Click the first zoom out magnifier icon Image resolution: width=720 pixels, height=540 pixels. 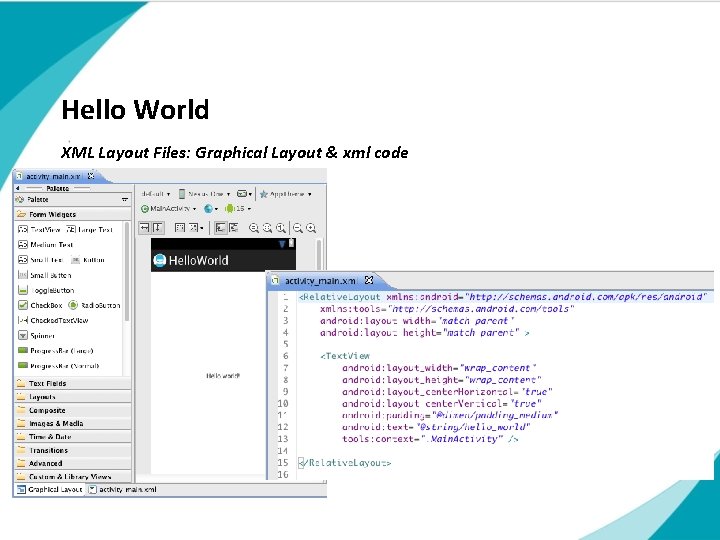click(x=253, y=228)
